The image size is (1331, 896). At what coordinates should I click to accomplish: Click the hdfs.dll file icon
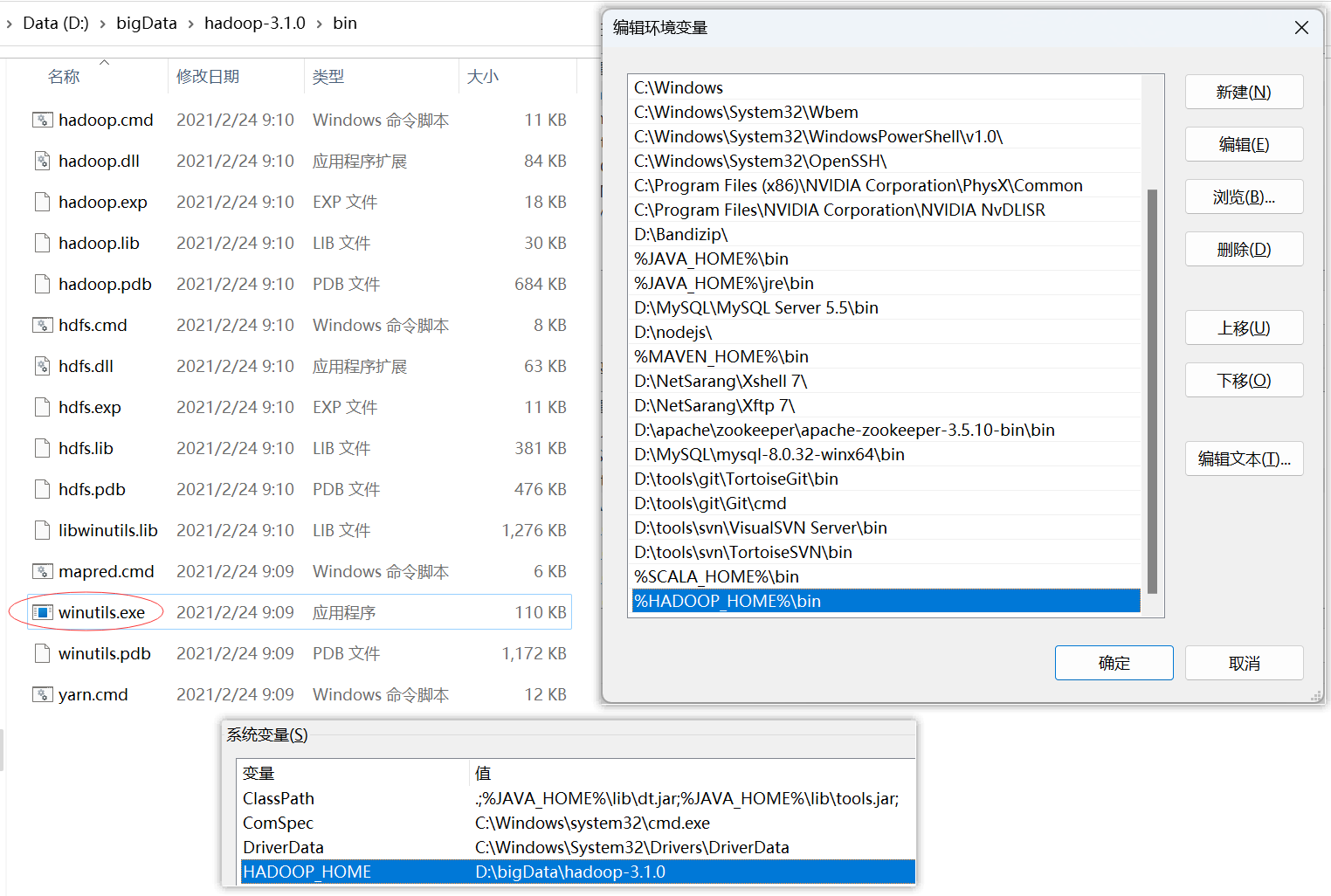point(42,366)
